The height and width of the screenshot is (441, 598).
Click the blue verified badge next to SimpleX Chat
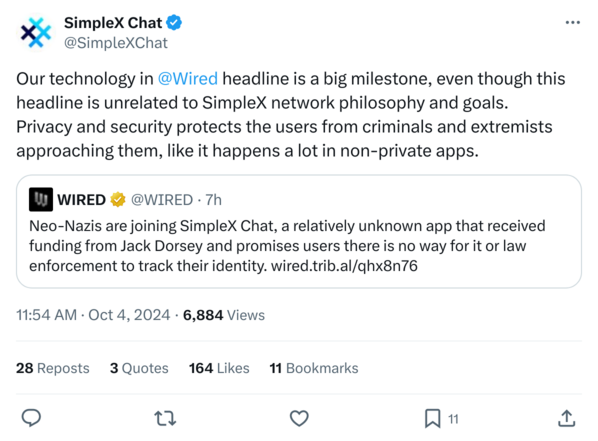click(x=174, y=23)
